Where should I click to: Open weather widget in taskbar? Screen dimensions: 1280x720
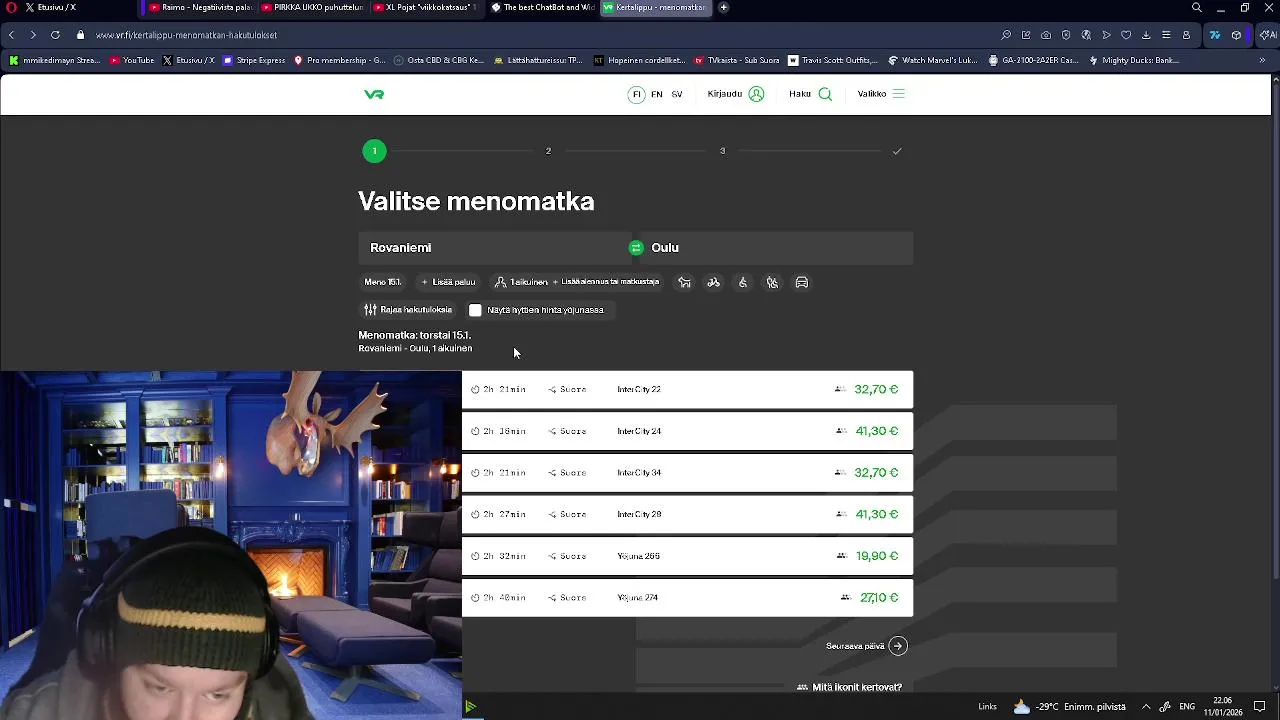[1070, 706]
